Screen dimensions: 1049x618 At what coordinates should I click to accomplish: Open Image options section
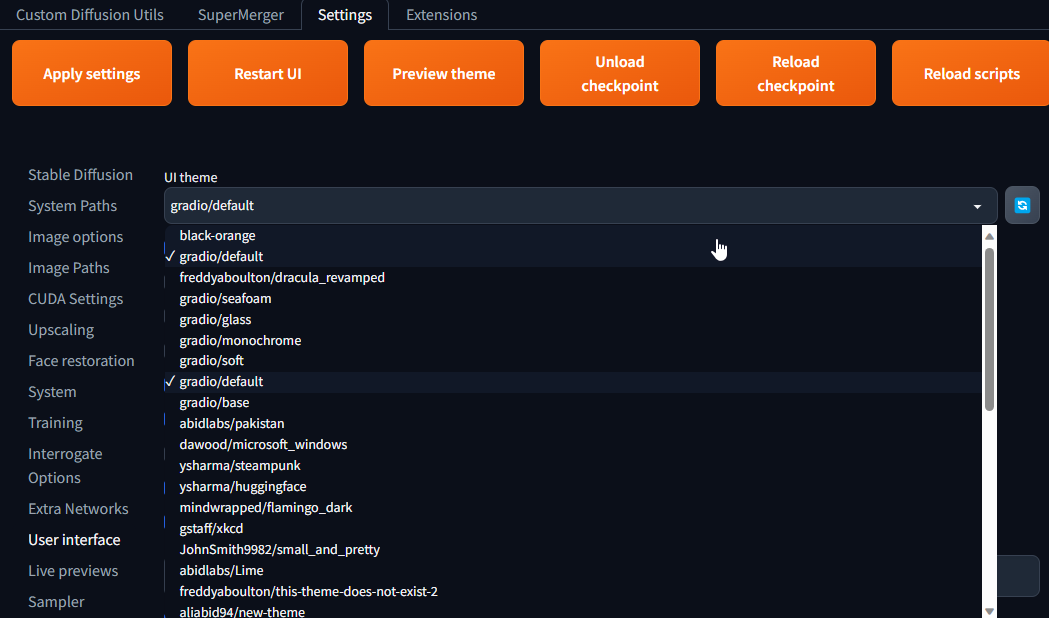76,237
